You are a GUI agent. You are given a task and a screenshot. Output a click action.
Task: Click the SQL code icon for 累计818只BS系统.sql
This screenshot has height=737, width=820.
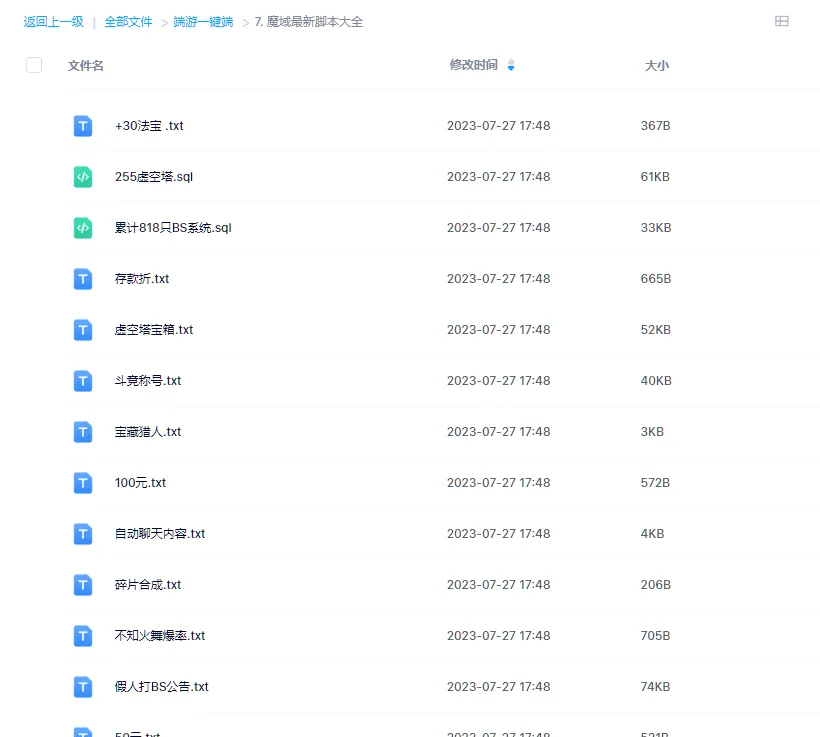(83, 228)
